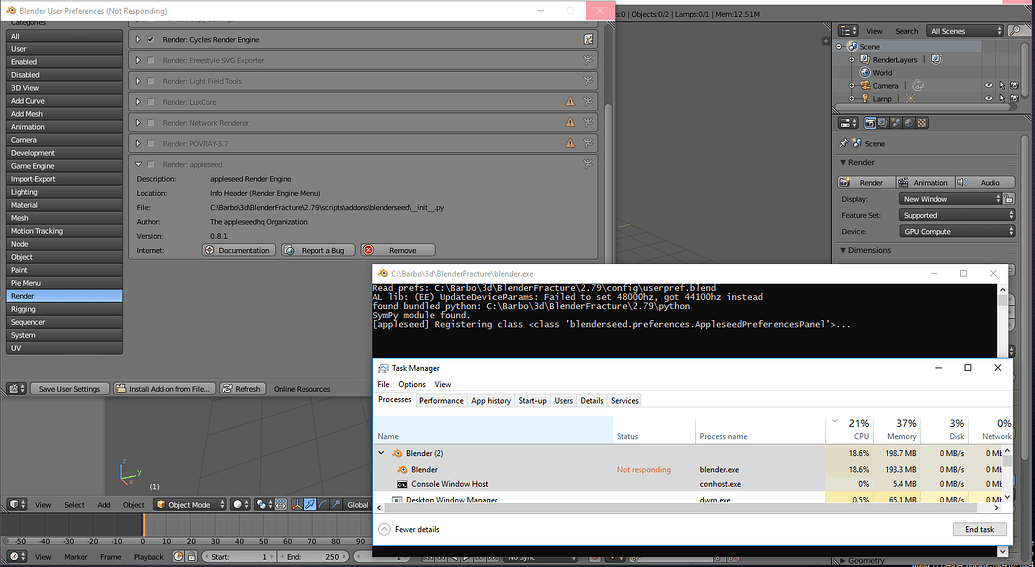Click the Lamp object icon in the outliner

(x=865, y=98)
